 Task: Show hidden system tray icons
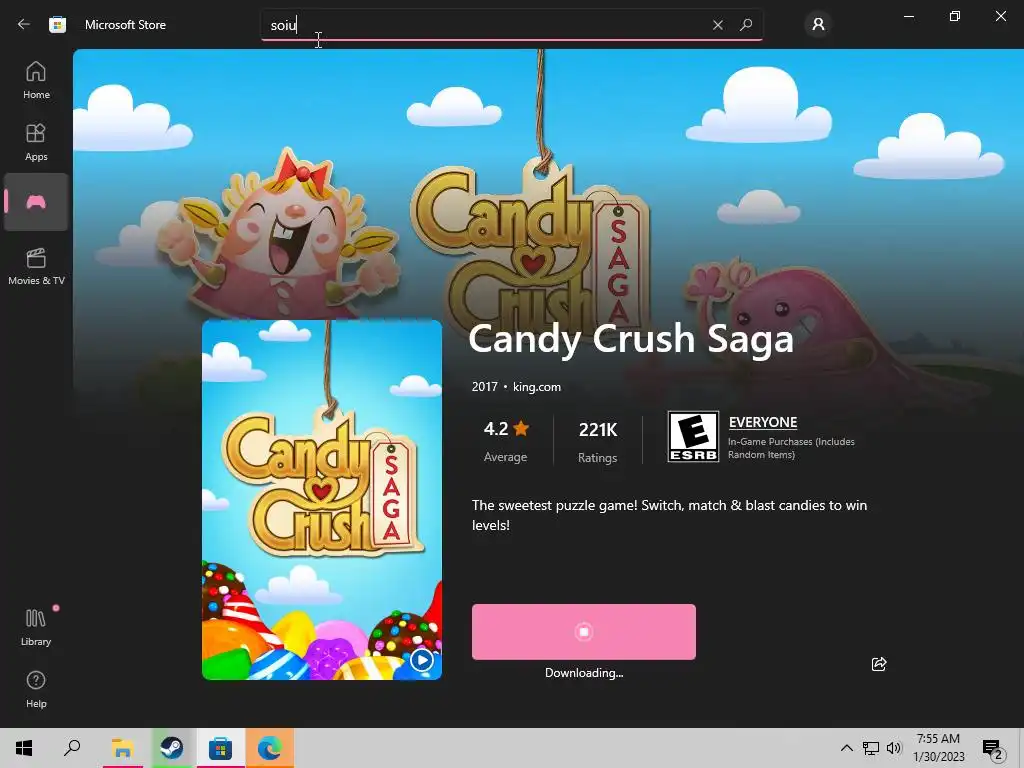846,748
